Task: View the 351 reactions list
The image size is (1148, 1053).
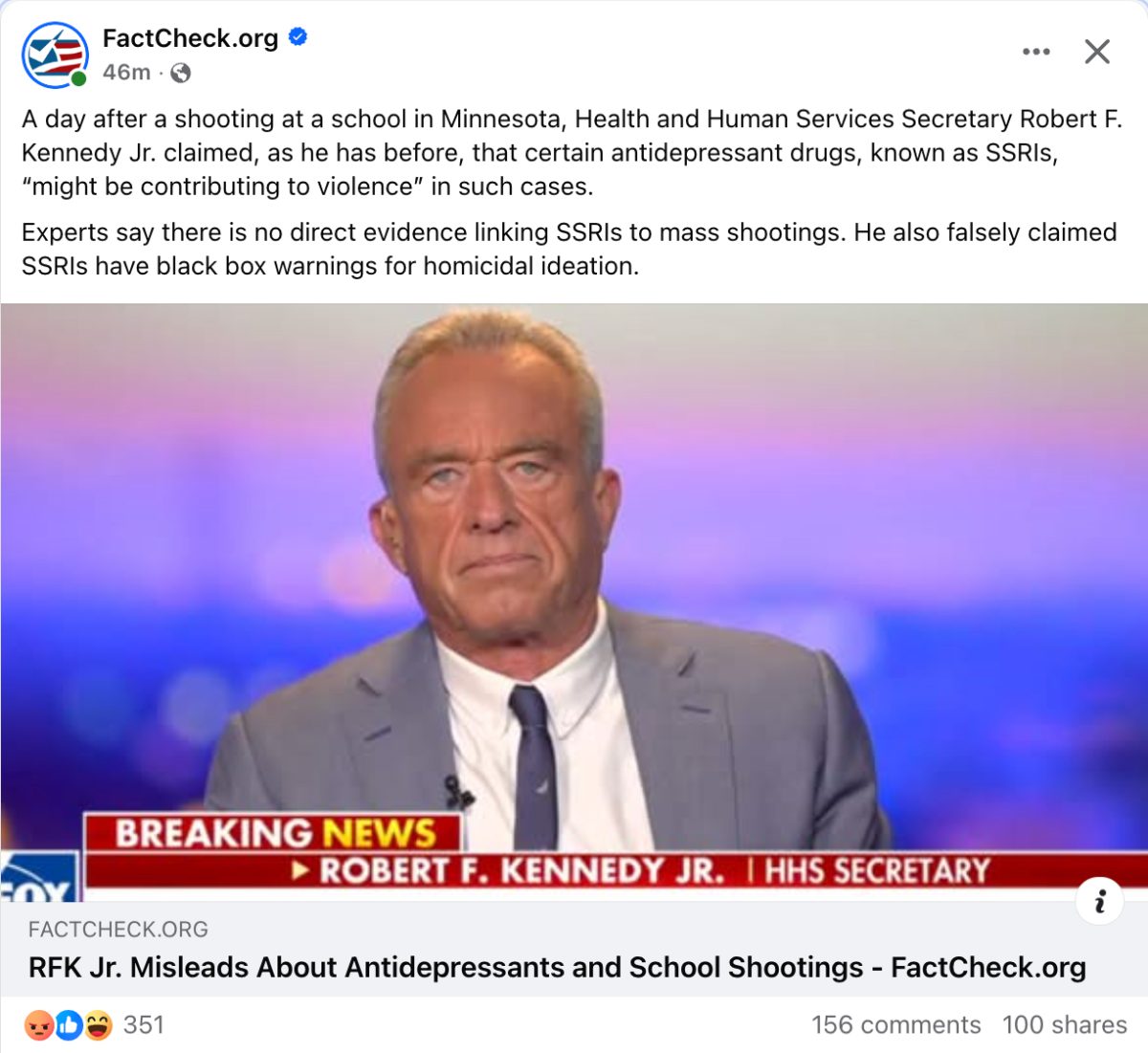Action: [144, 1025]
